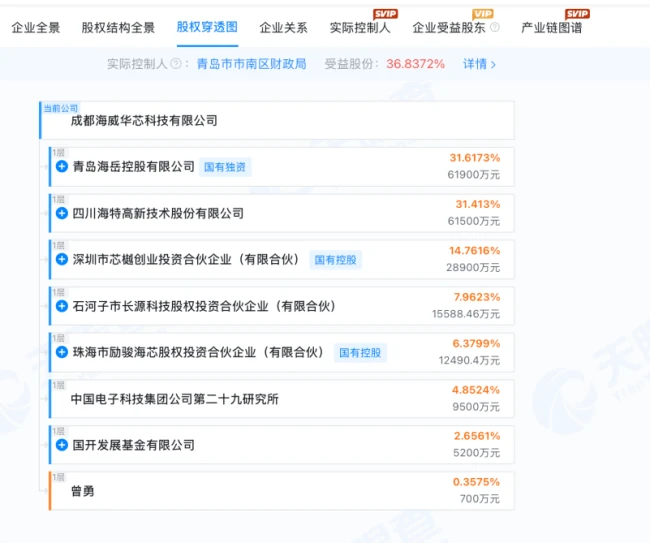Image resolution: width=650 pixels, height=543 pixels.
Task: Expand 石河子市长源科技股权投资合伙企业 plus icon
Action: coord(62,306)
